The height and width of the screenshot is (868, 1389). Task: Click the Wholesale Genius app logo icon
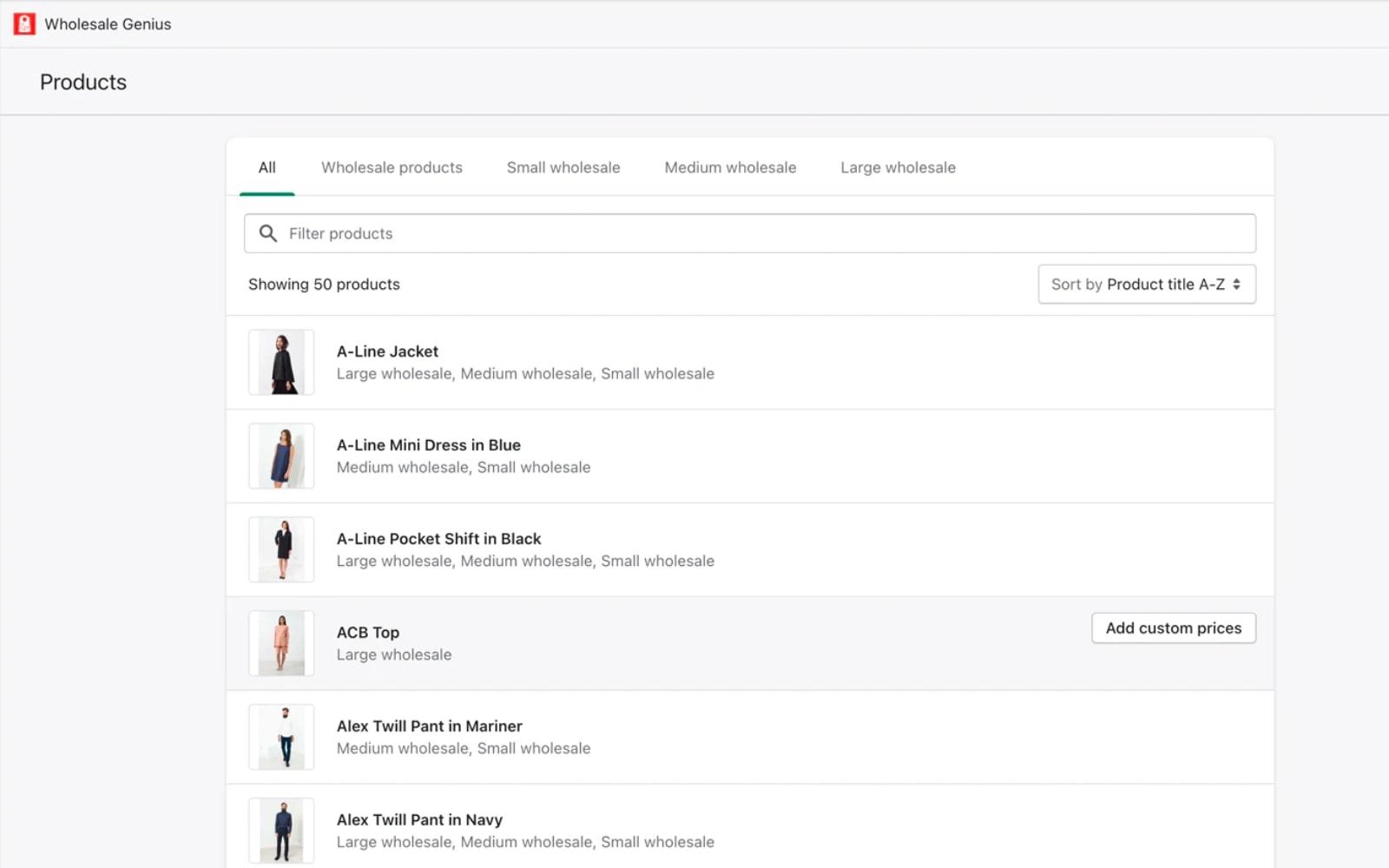pos(24,24)
